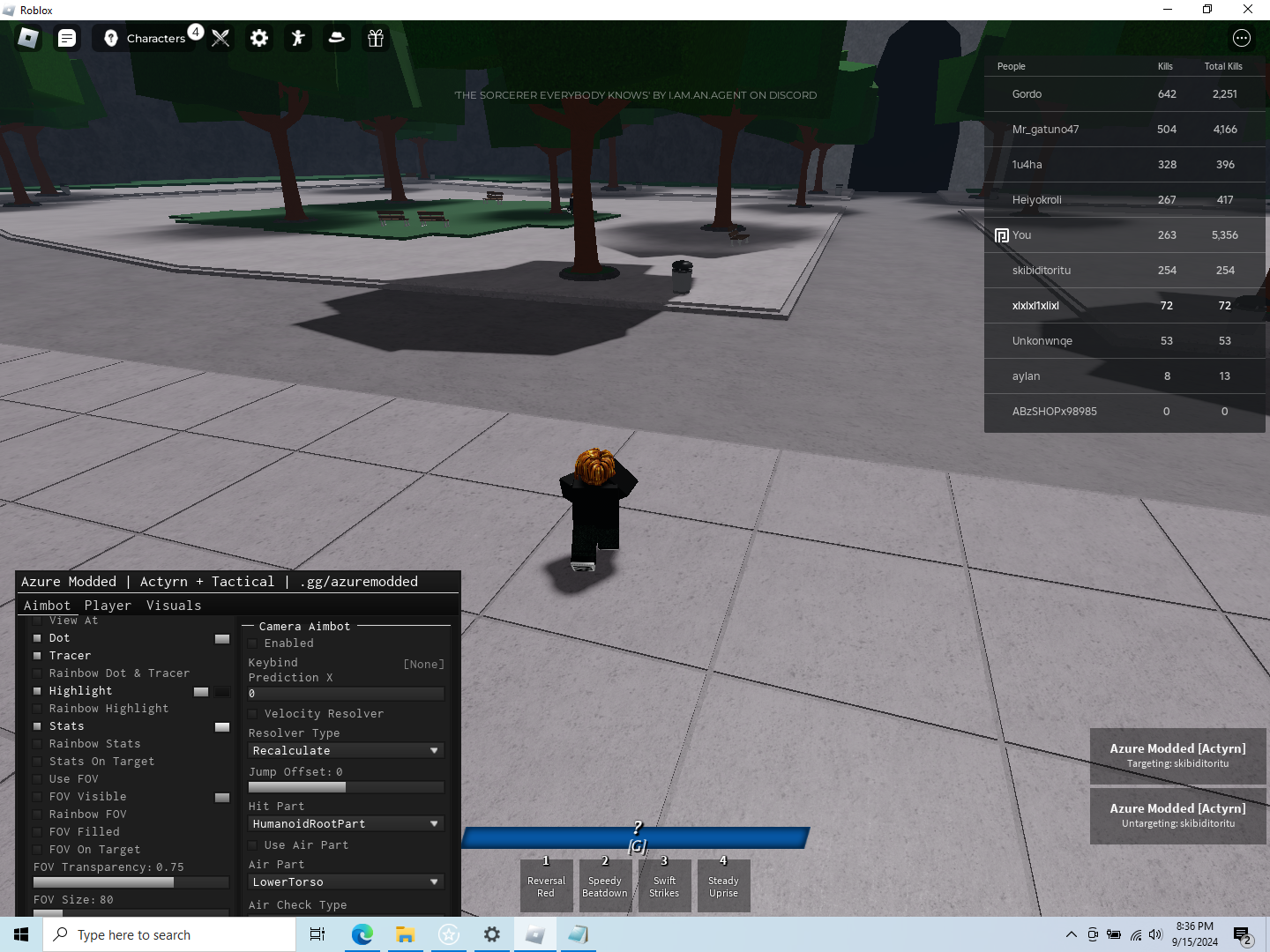1270x952 pixels.
Task: Open the FOV Visible color swatch
Action: (222, 797)
